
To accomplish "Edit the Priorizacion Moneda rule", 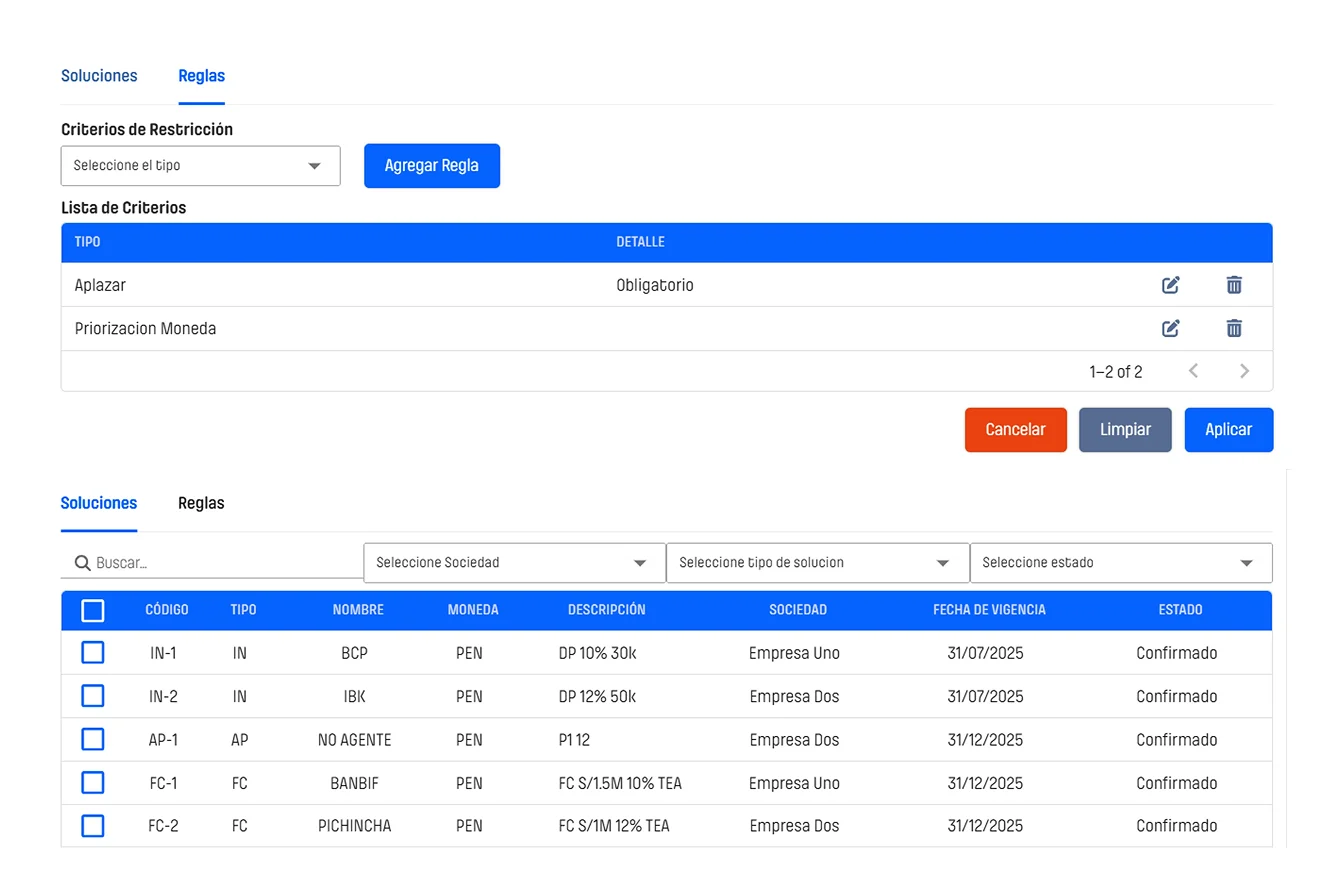I will click(x=1170, y=328).
